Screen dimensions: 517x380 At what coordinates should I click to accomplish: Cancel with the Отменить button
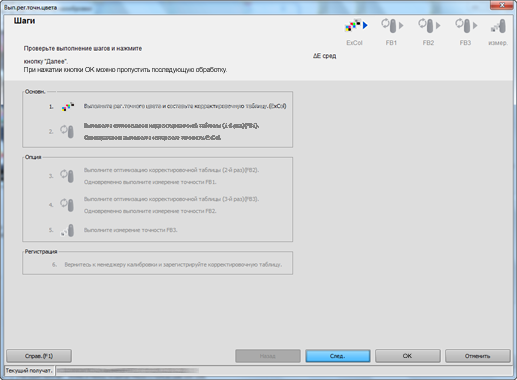(478, 356)
